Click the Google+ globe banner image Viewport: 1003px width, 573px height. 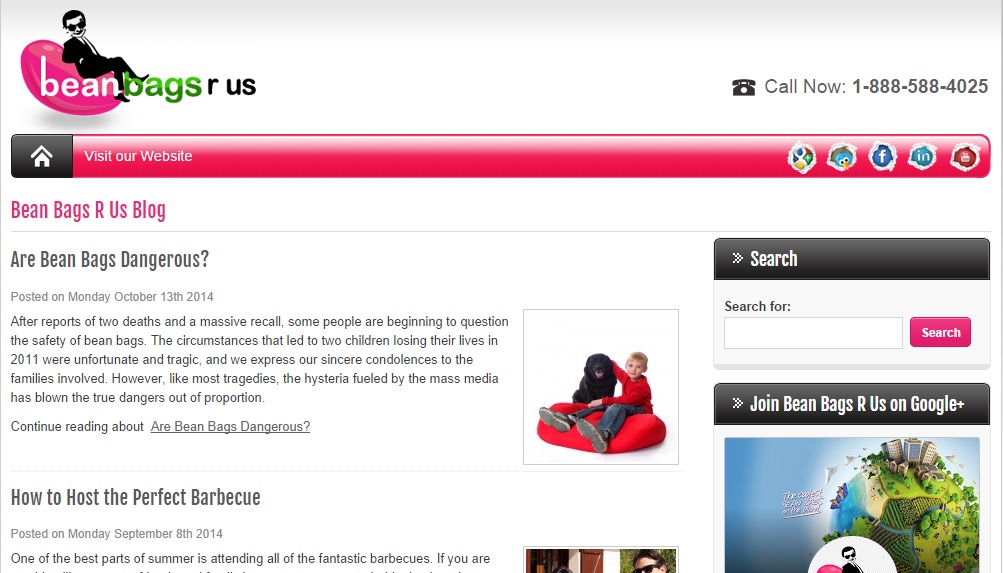(x=851, y=505)
